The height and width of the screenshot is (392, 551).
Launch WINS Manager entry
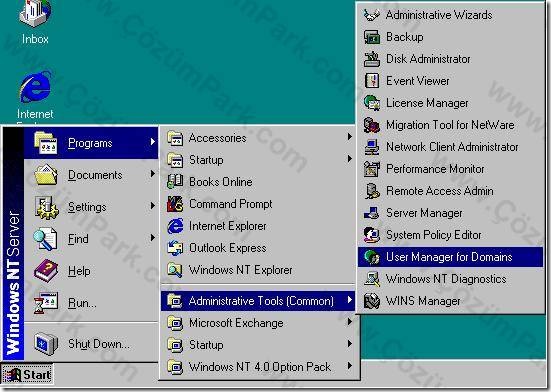[x=450, y=301]
